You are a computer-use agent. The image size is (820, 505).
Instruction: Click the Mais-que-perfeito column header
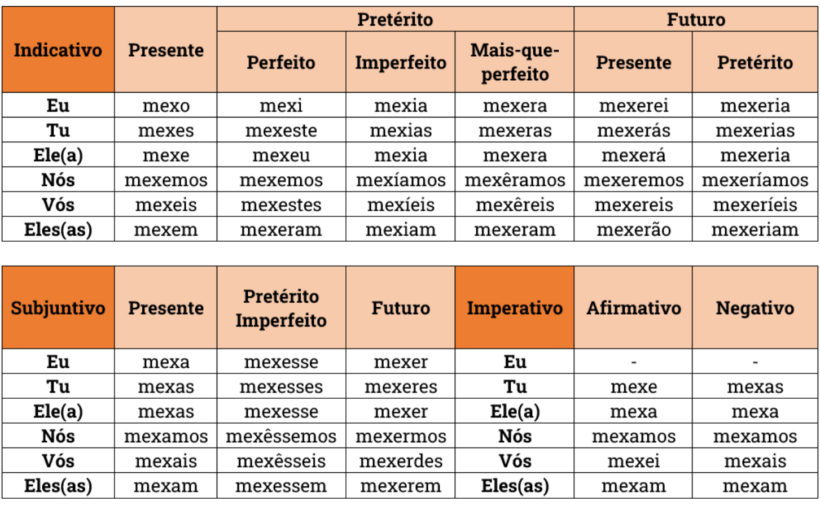point(515,62)
